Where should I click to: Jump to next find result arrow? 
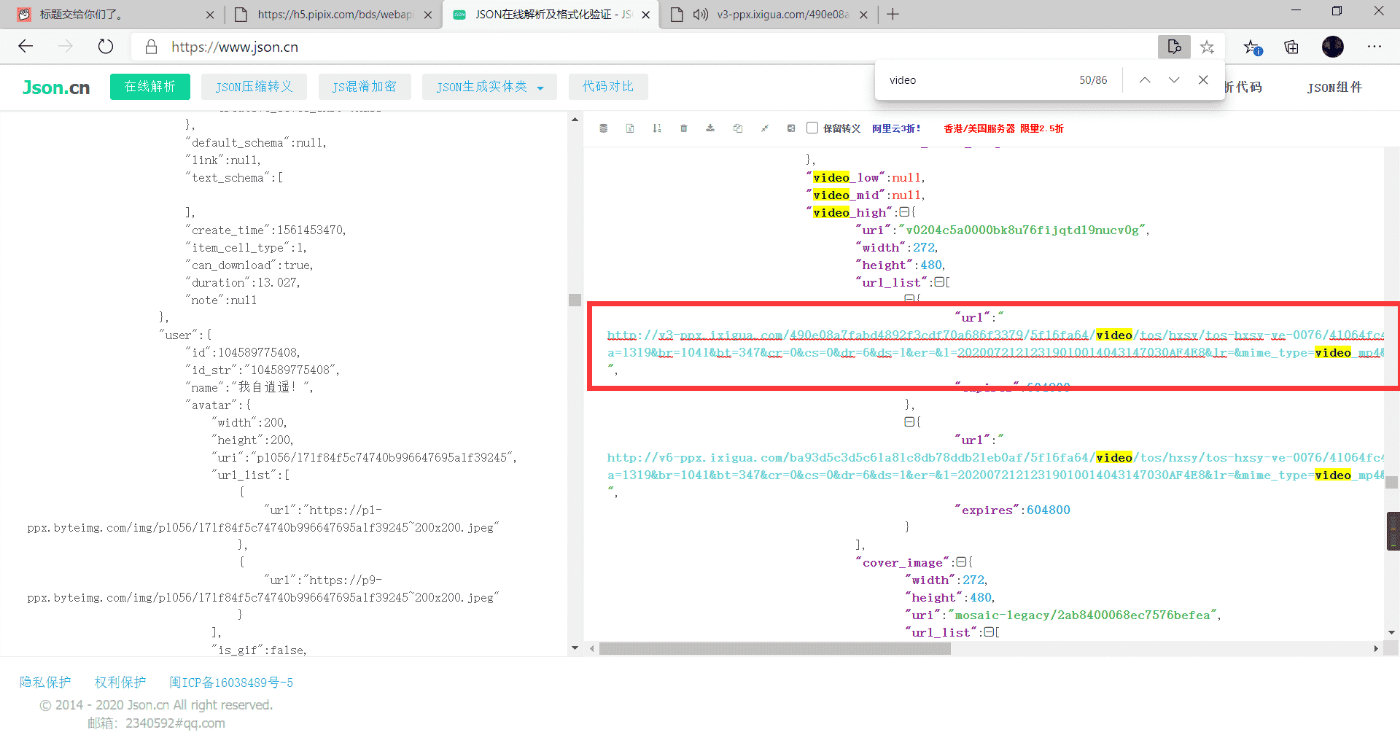1174,80
